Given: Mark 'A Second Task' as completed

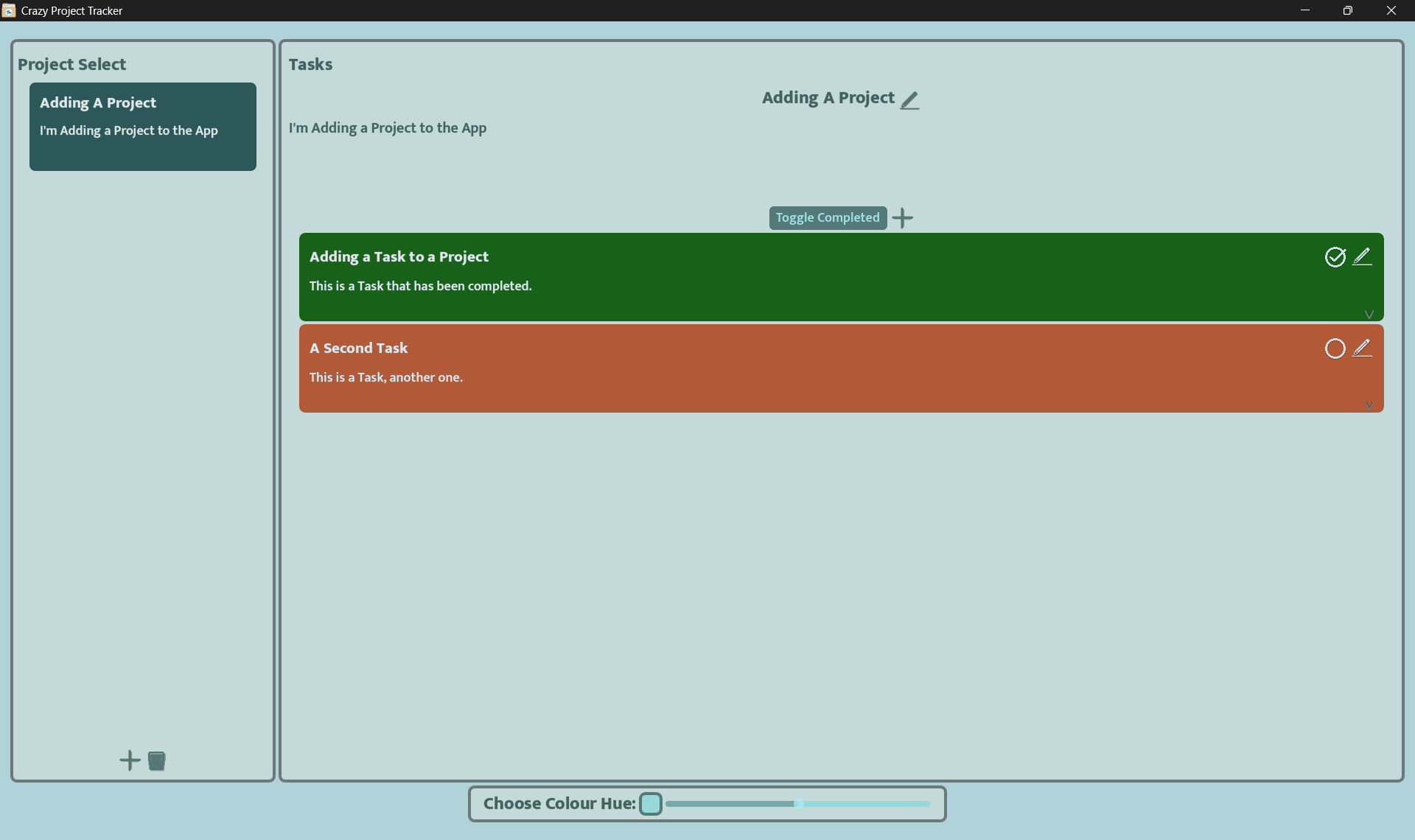Looking at the screenshot, I should pyautogui.click(x=1335, y=348).
